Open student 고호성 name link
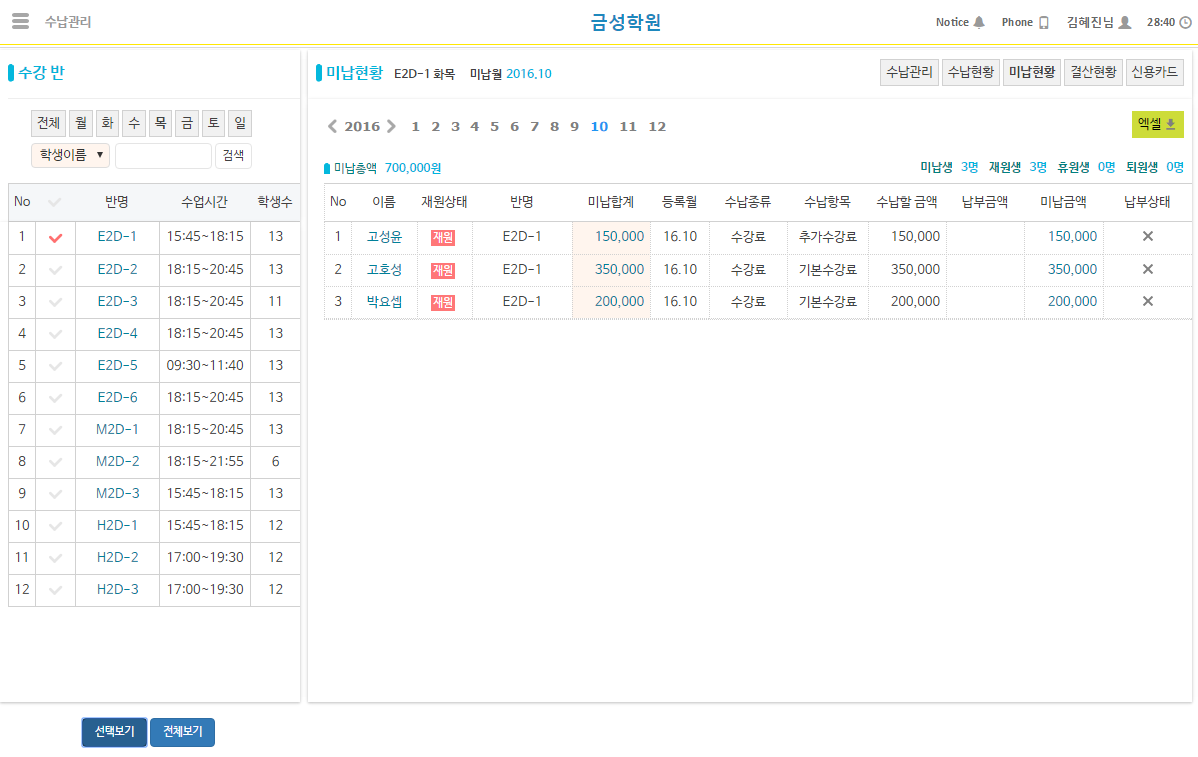Screen dimensions: 1198x757 pos(384,270)
